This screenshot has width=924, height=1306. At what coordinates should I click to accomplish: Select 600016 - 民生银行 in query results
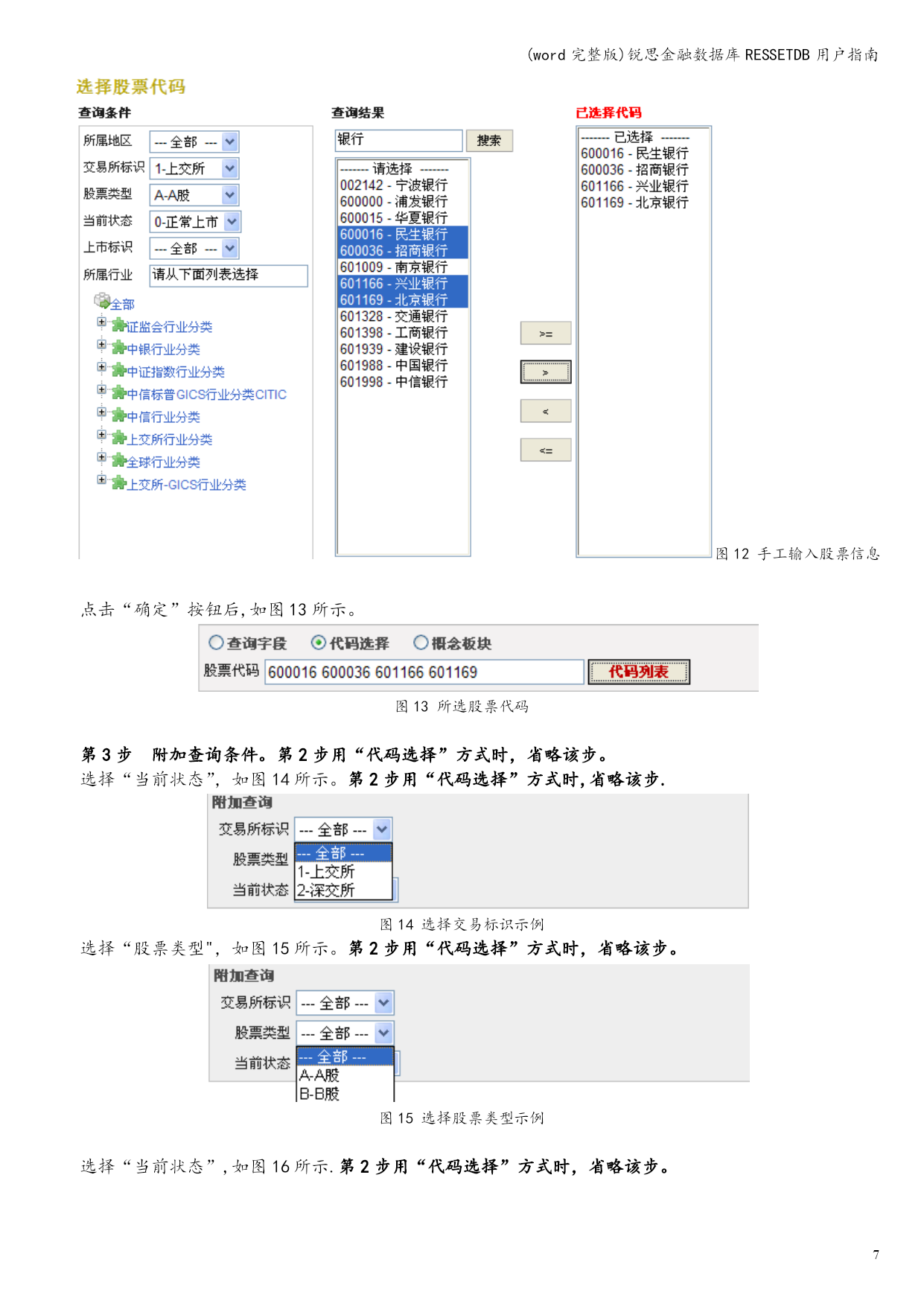point(403,235)
